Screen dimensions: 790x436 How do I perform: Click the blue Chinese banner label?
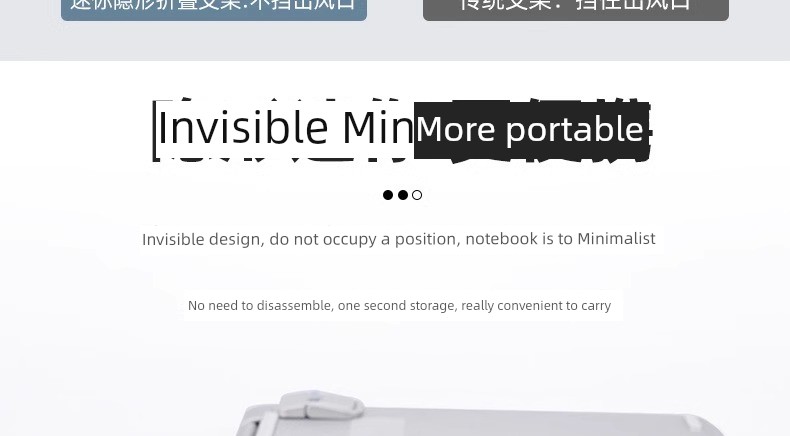click(214, 8)
